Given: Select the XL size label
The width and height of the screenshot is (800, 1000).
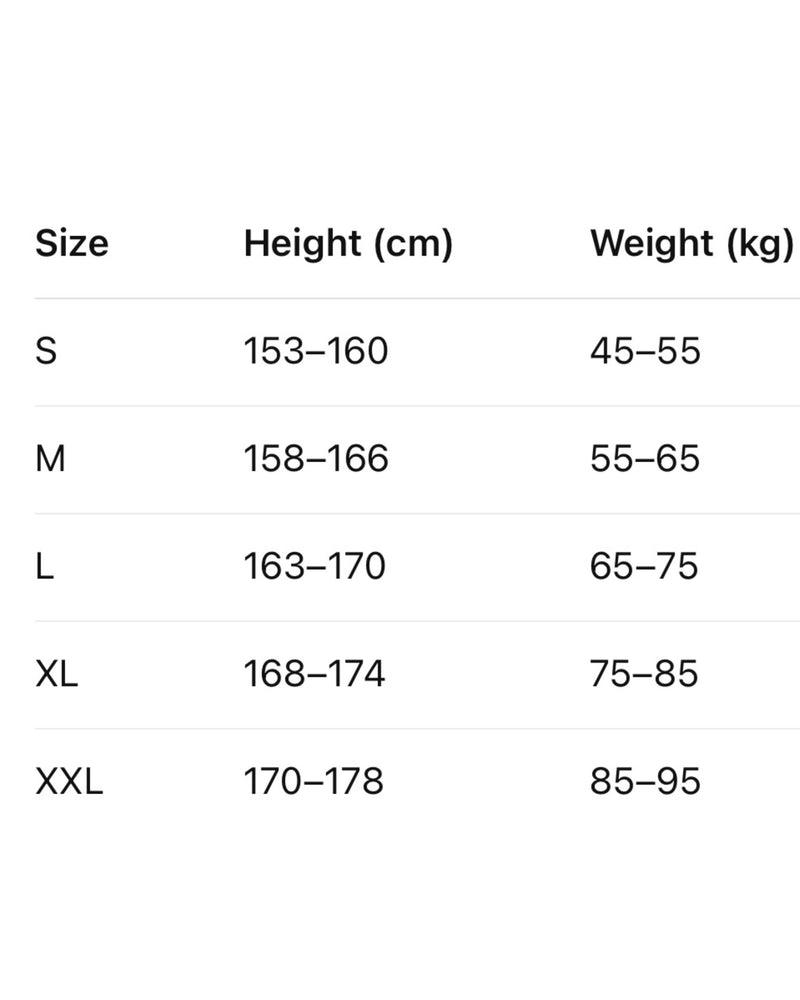Looking at the screenshot, I should tap(56, 674).
